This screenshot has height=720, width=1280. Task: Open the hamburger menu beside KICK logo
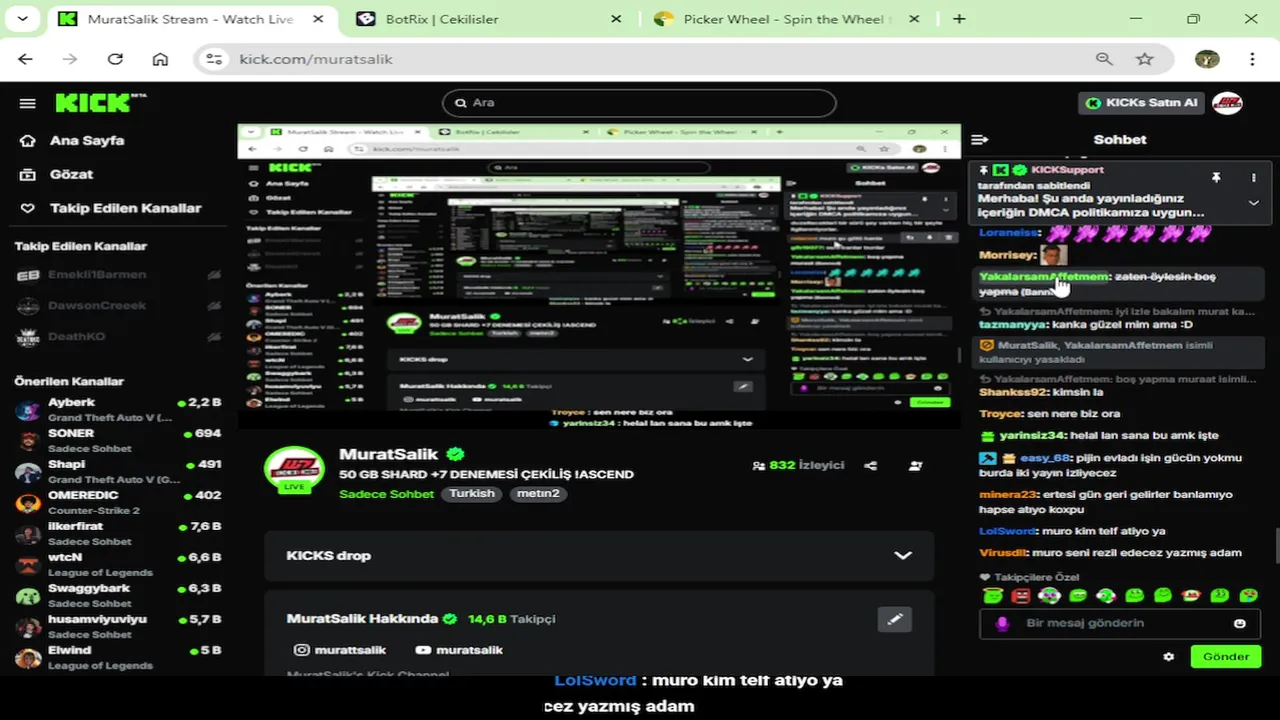pyautogui.click(x=28, y=103)
